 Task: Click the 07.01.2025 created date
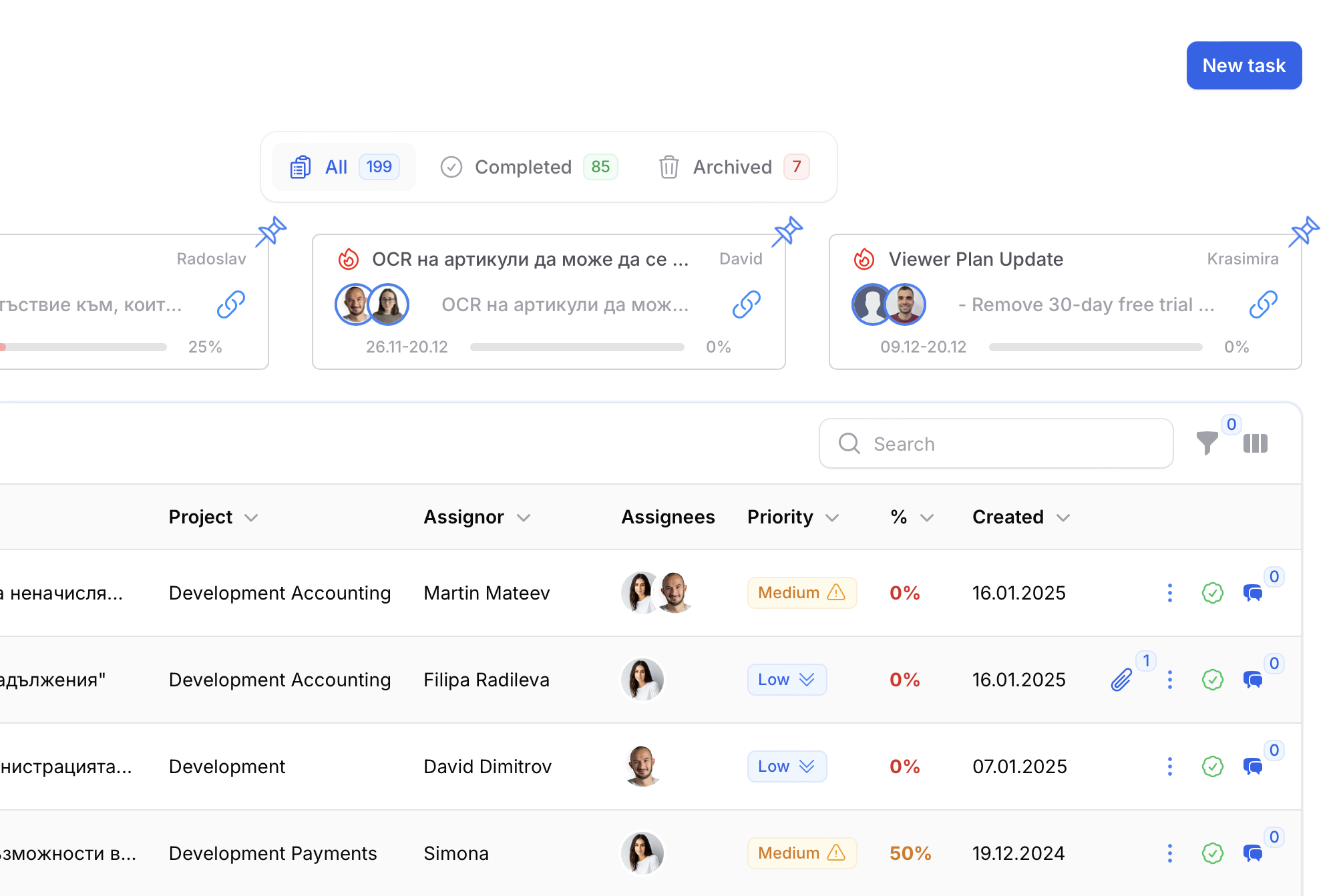click(1020, 766)
